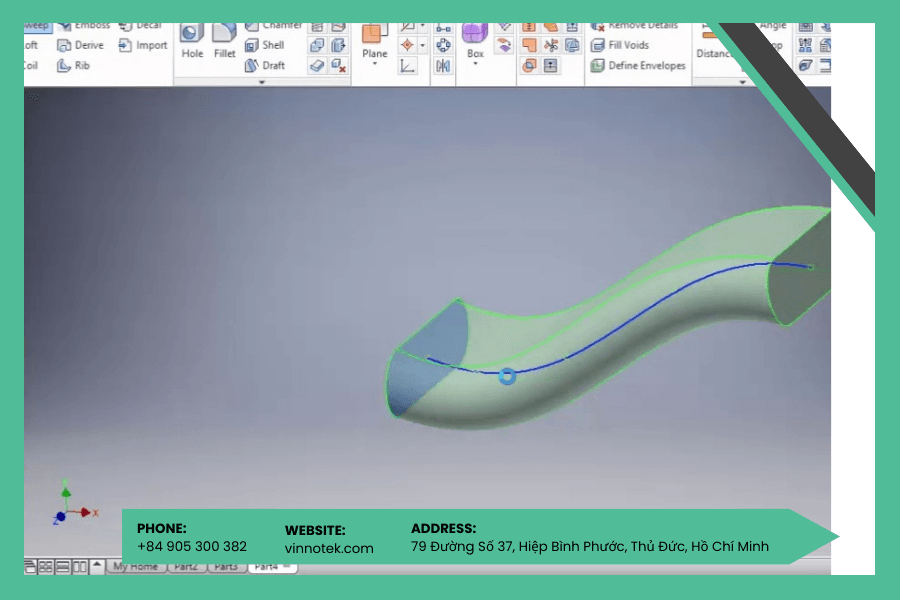Select the Hole feature tool

pos(192,41)
